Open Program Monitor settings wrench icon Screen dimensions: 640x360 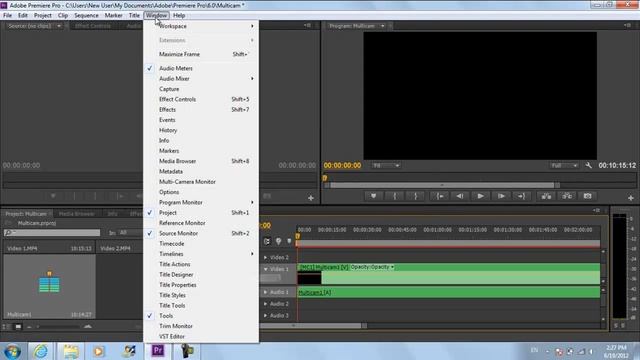click(x=588, y=165)
